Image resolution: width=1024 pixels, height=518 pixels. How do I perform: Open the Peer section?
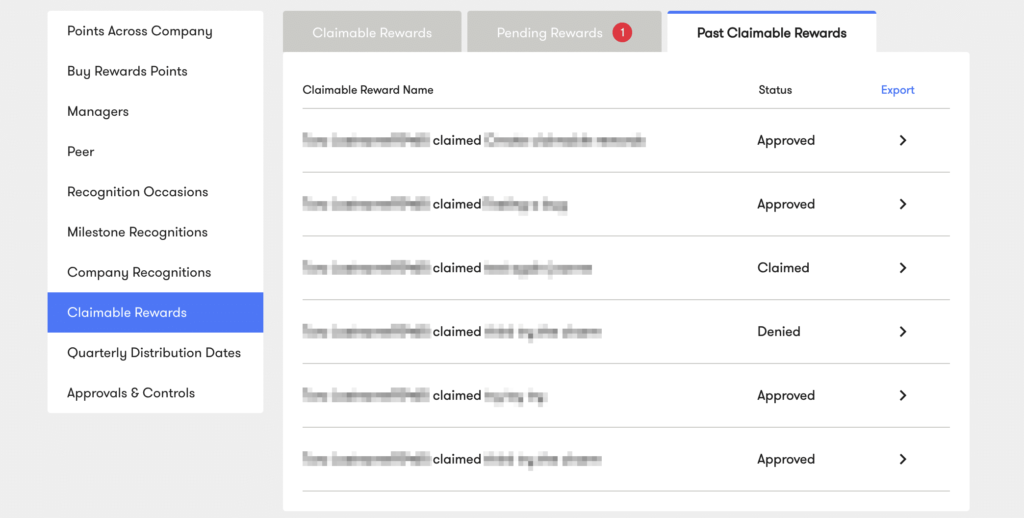155,152
